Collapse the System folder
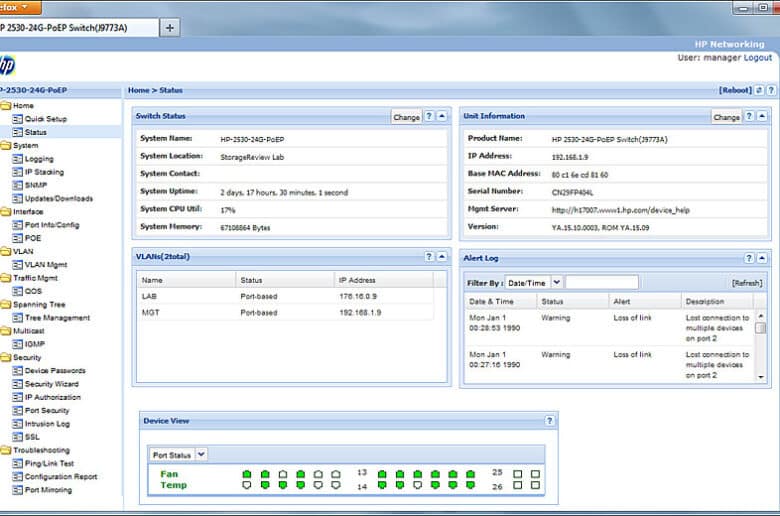This screenshot has width=780, height=516. [x=5, y=145]
